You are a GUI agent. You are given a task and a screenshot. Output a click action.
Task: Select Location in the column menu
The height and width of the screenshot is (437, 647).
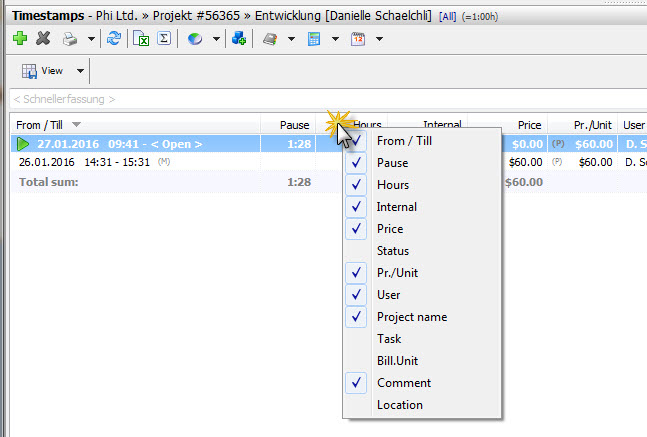[x=399, y=405]
